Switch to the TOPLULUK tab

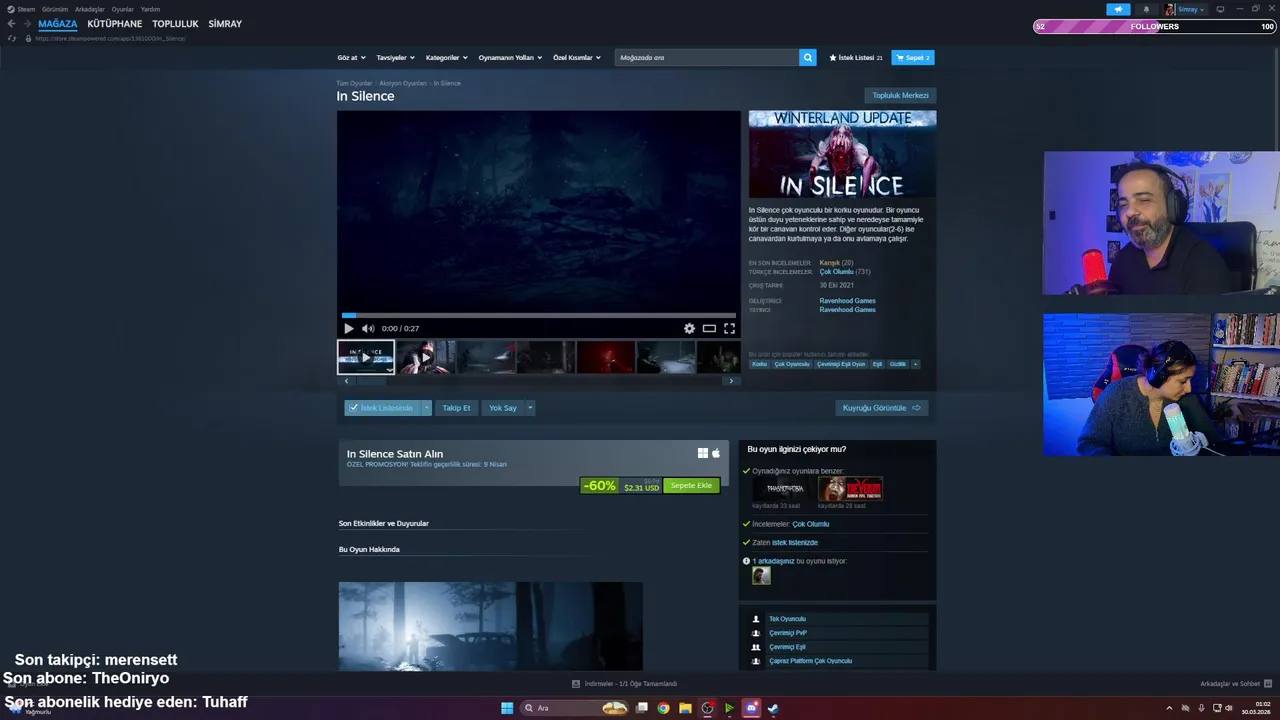click(175, 24)
